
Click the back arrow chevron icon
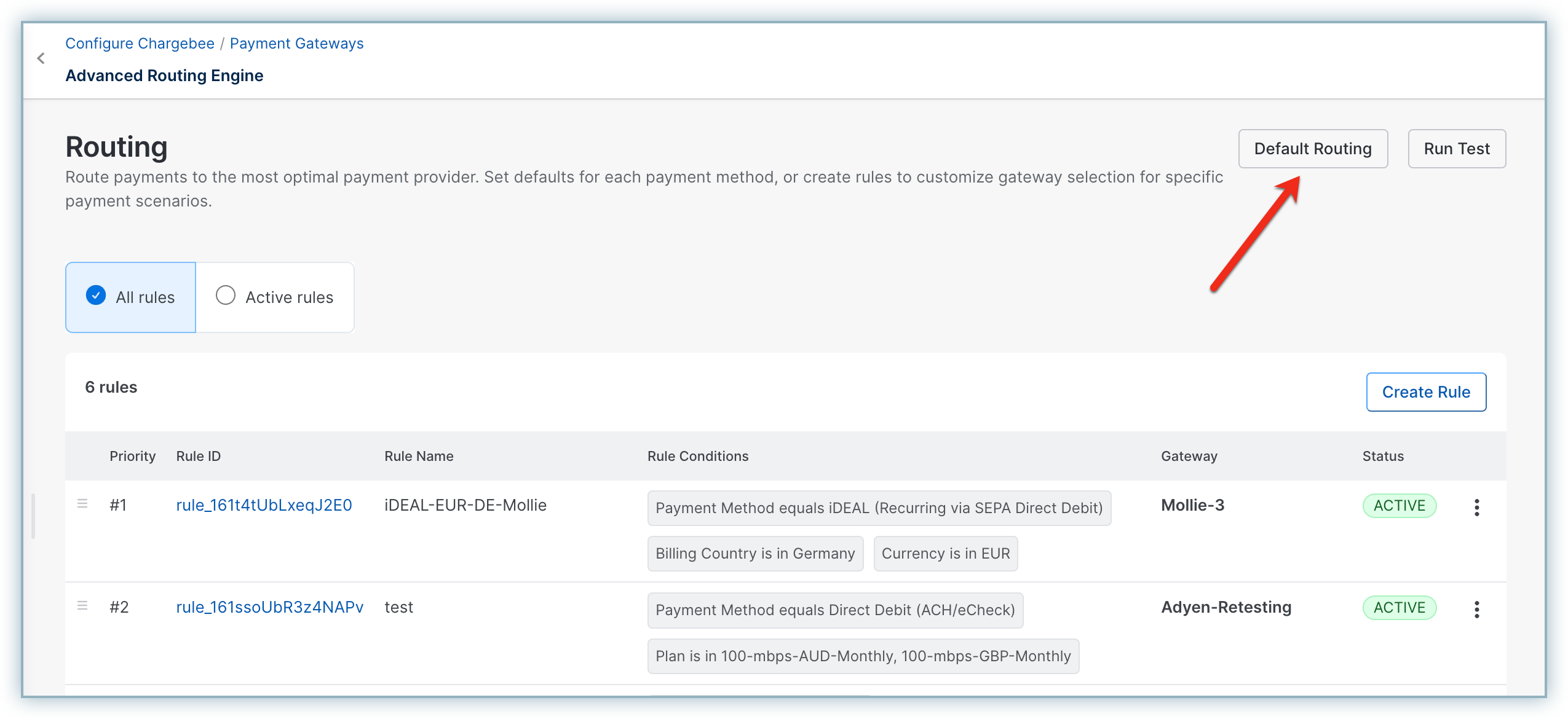point(41,58)
